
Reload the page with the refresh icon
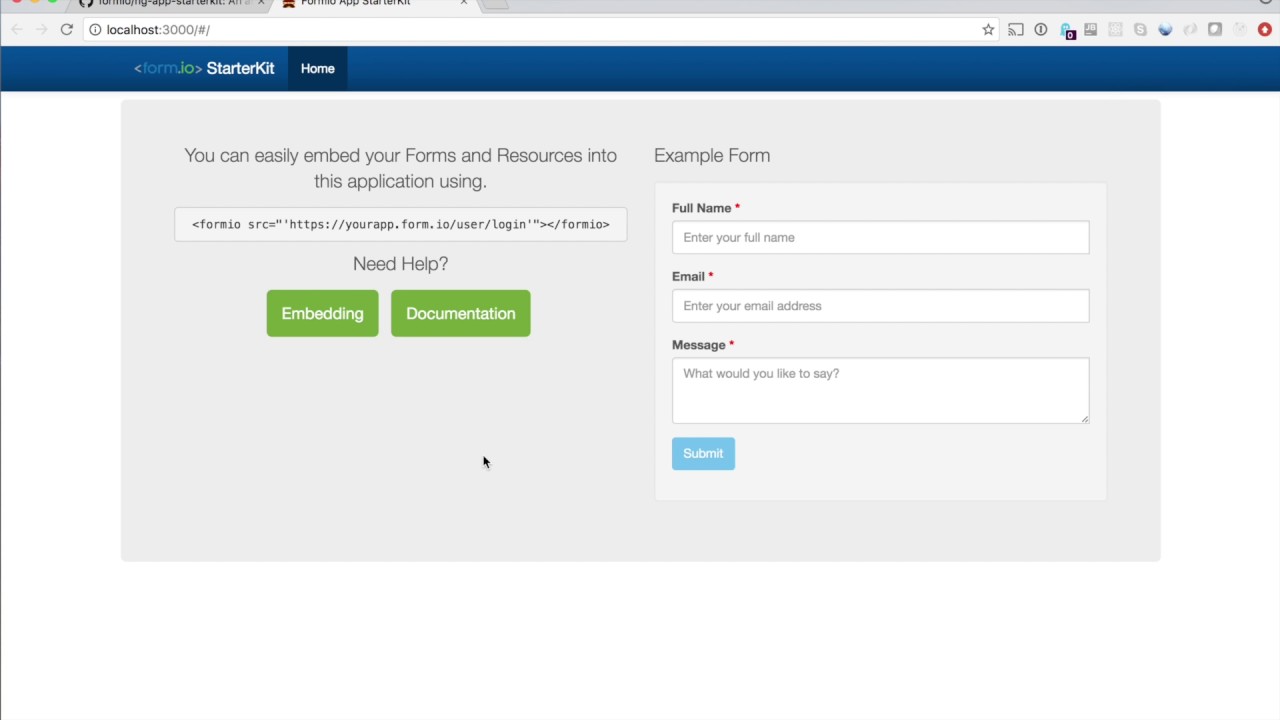click(x=66, y=29)
